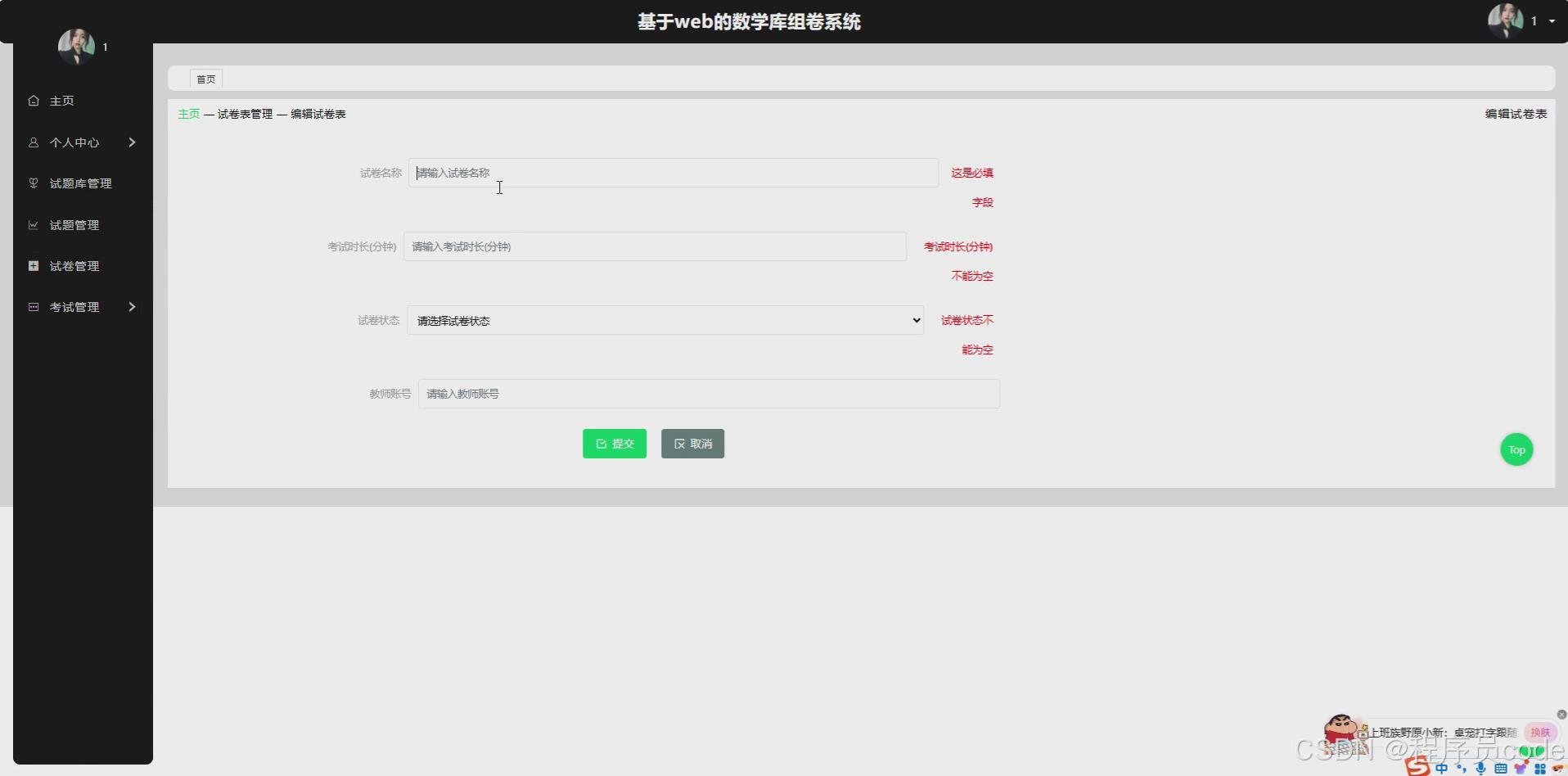Open 考试管理 menu item
This screenshot has width=1568, height=776.
(x=74, y=307)
